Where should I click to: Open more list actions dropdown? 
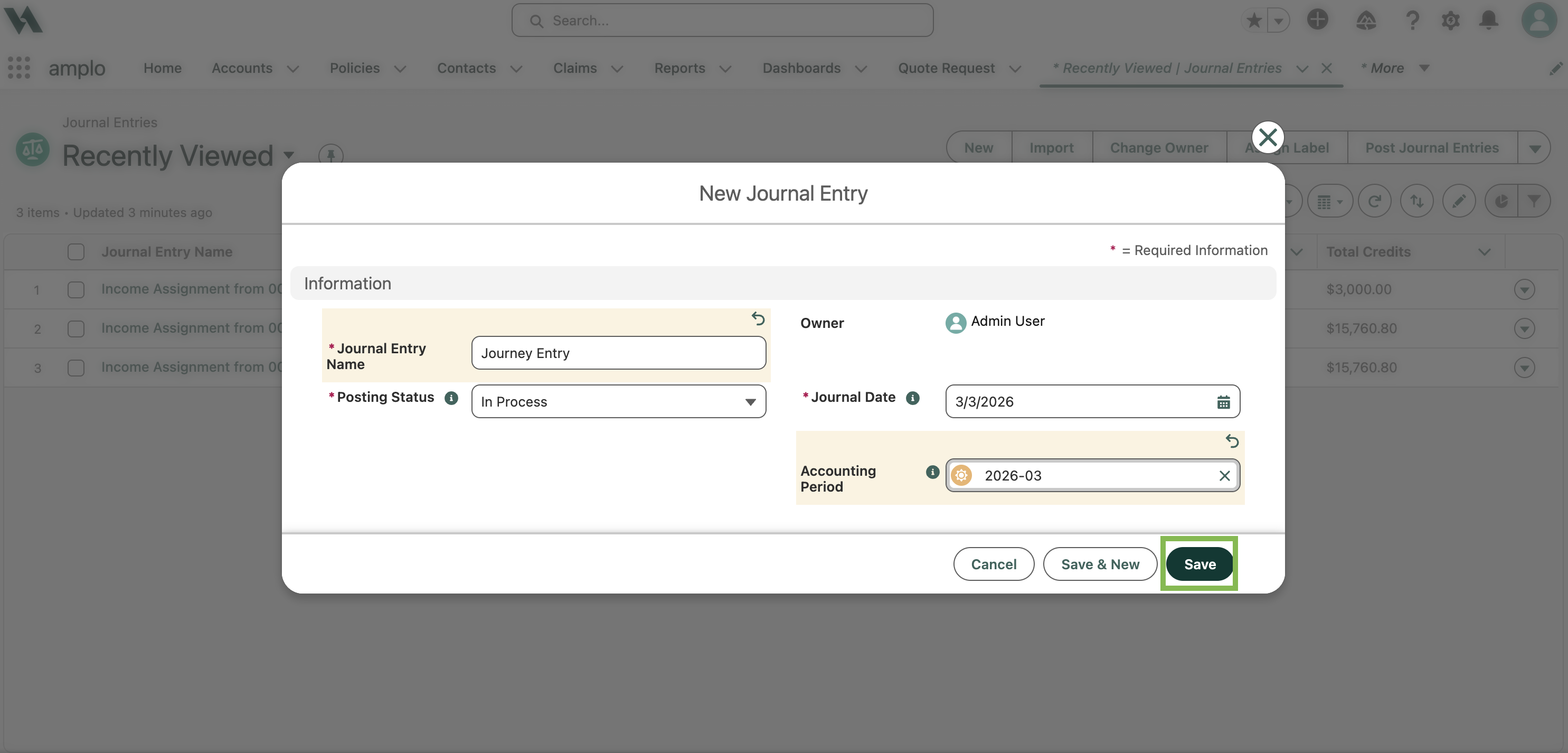1534,148
